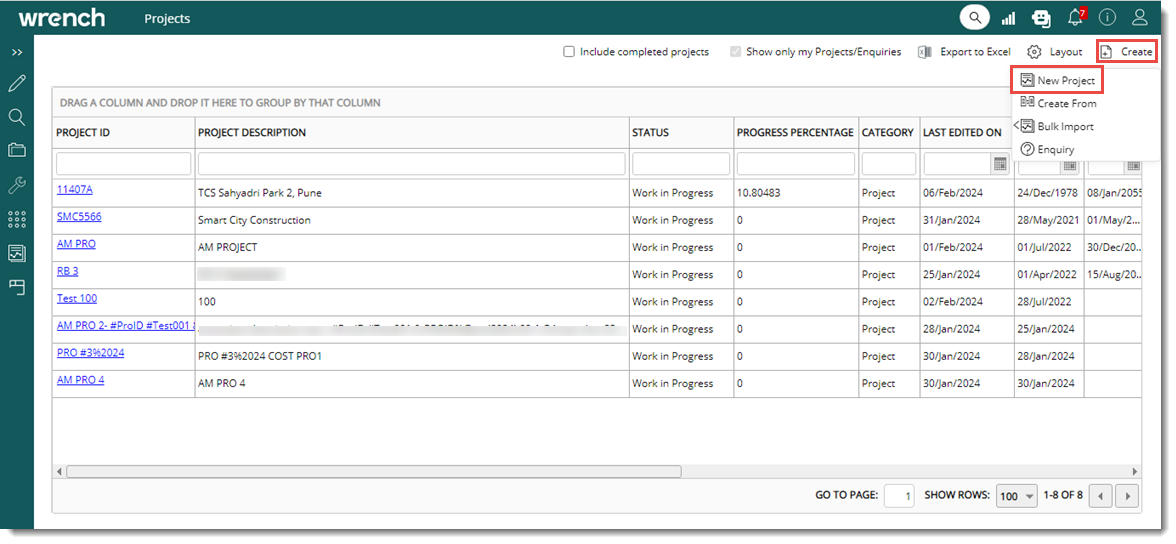Click horizontal scrollbar right arrow
The image size is (1176, 544).
(1135, 471)
